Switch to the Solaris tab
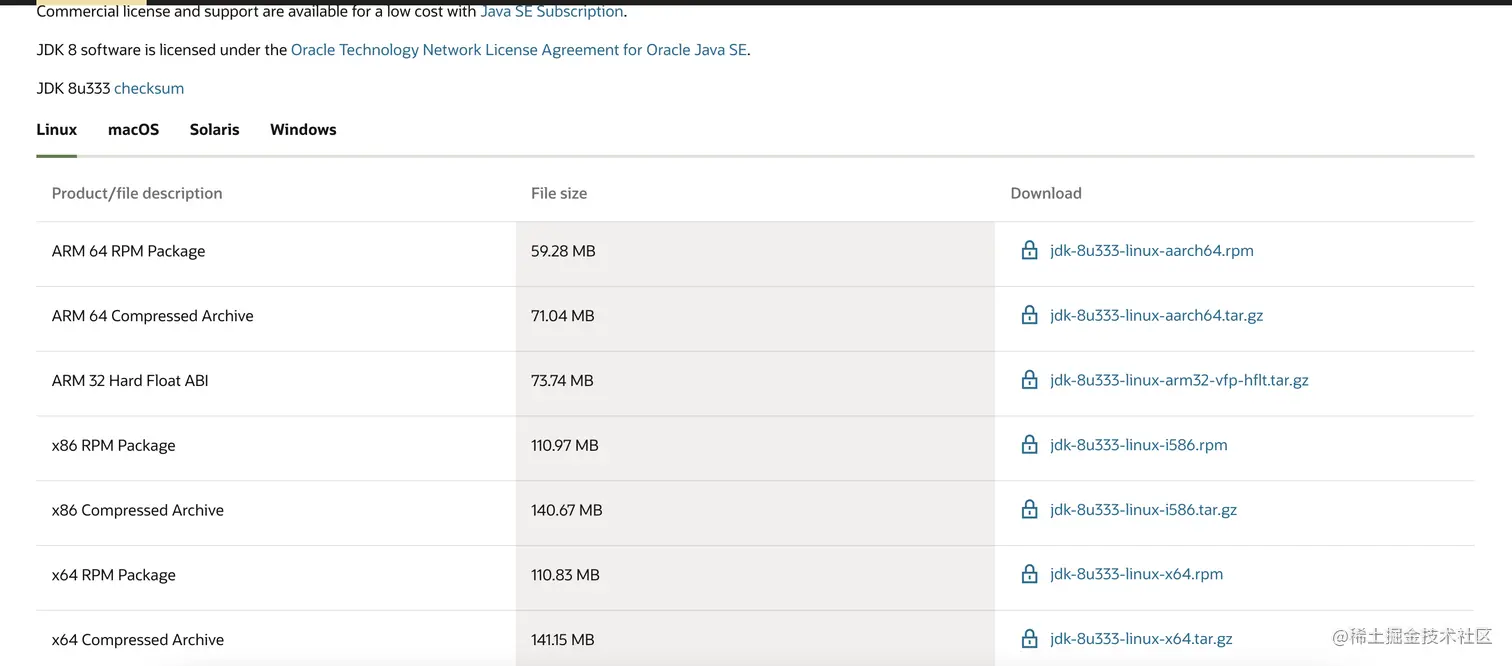The width and height of the screenshot is (1512, 666). pyautogui.click(x=214, y=130)
